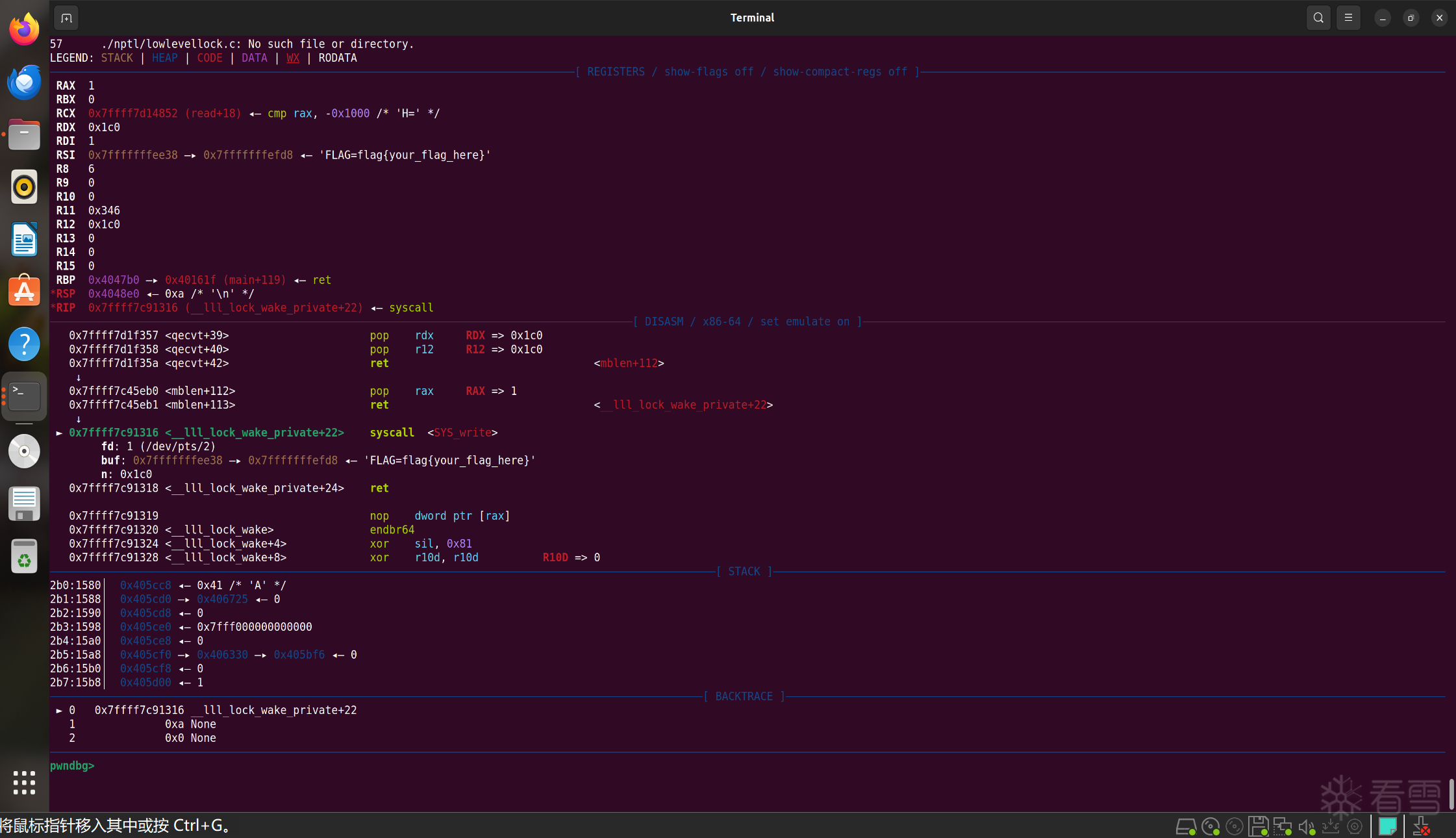Open the Help icon in dock

coord(24,344)
